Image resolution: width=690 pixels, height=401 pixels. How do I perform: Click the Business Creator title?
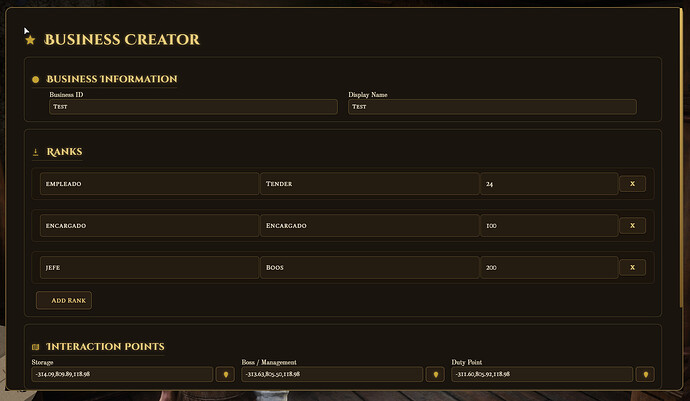[122, 40]
